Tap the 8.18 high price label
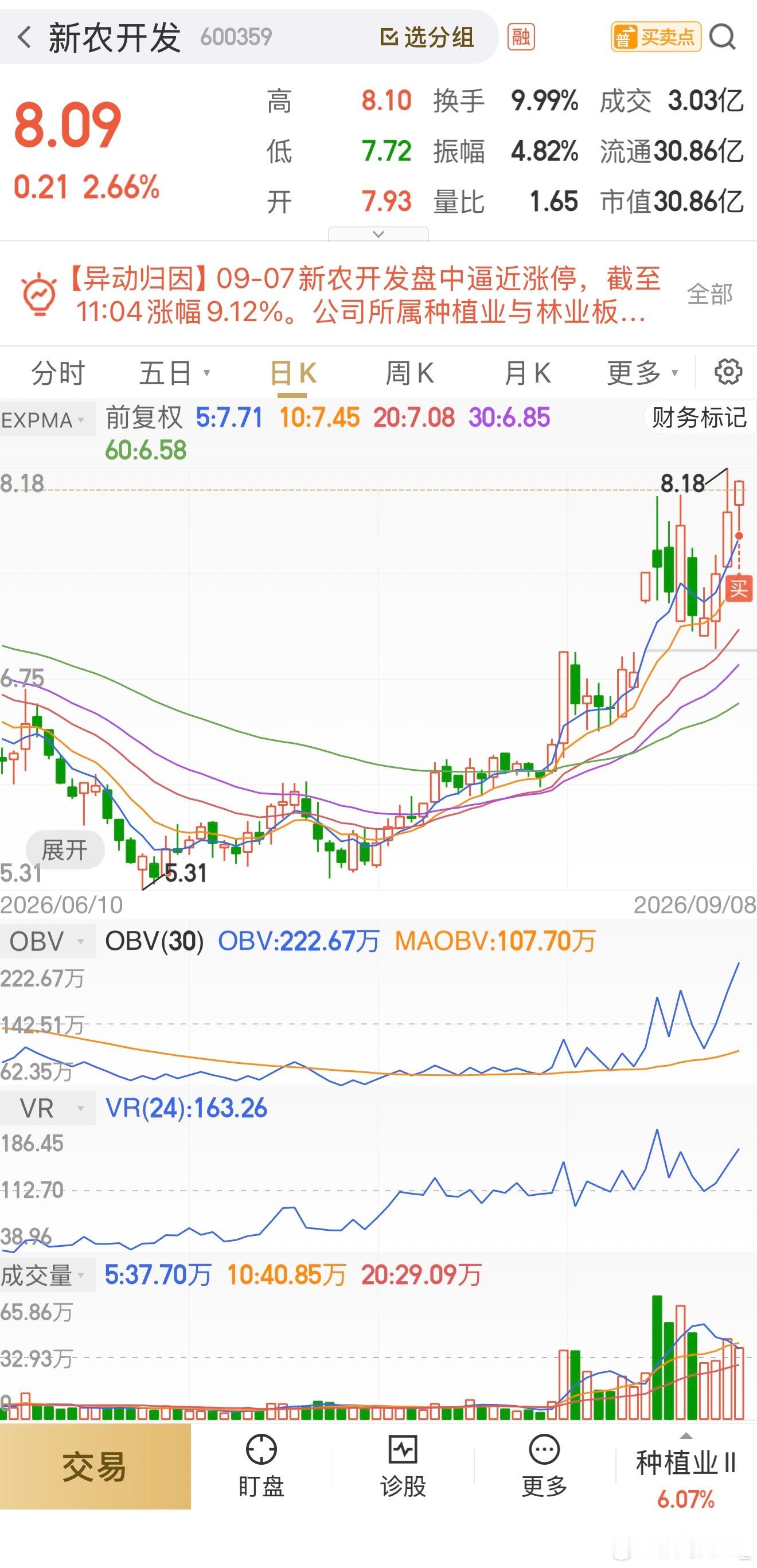The height and width of the screenshot is (1568, 757). click(683, 483)
